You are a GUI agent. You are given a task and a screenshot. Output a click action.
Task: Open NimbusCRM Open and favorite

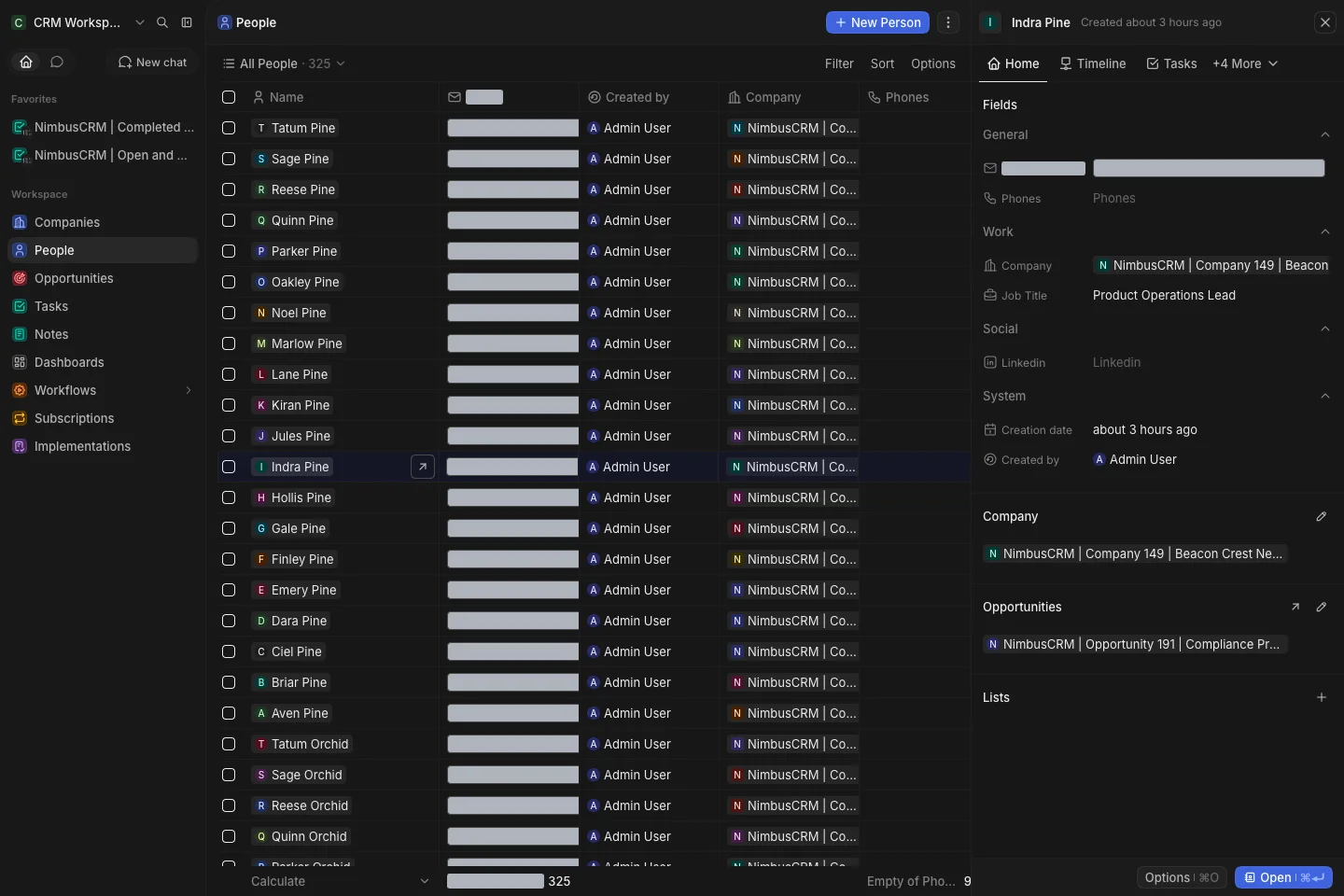(x=103, y=155)
